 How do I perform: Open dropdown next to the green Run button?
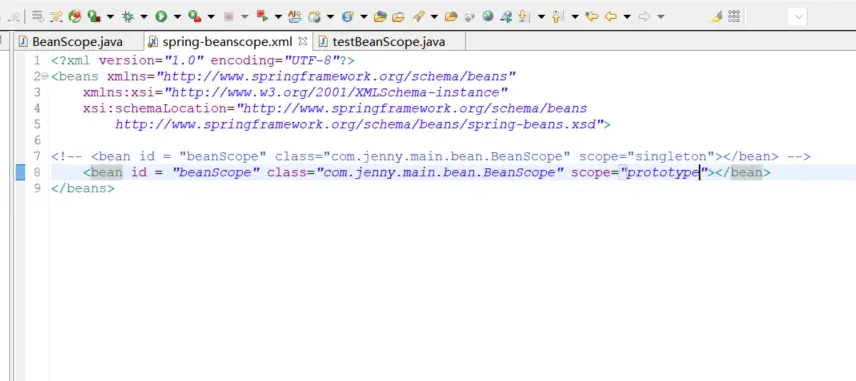tap(177, 16)
